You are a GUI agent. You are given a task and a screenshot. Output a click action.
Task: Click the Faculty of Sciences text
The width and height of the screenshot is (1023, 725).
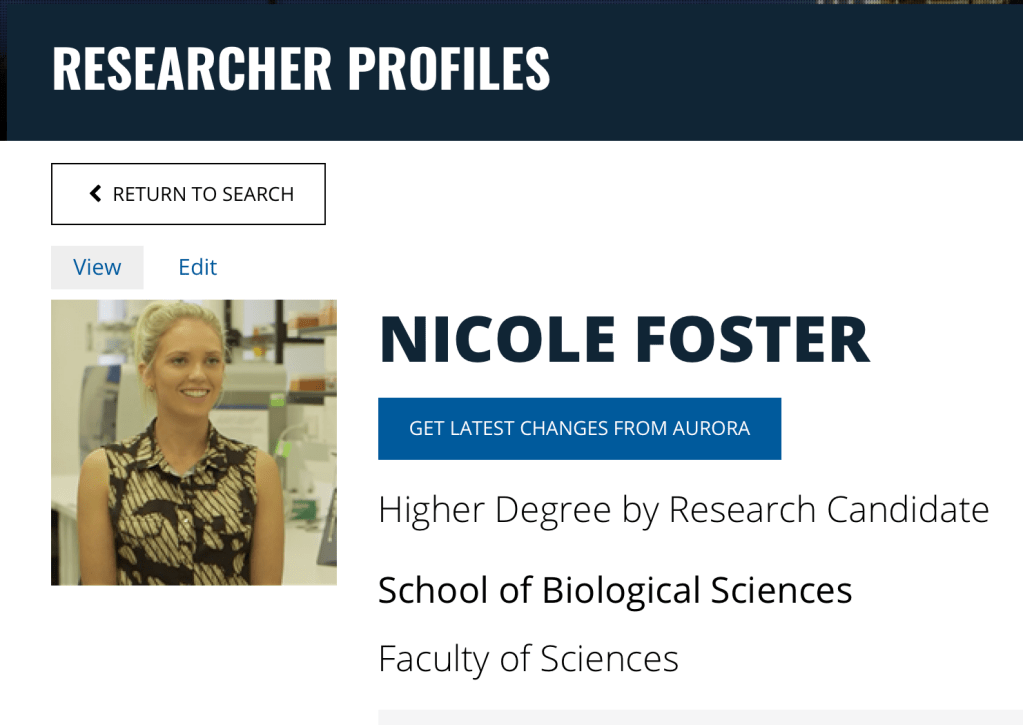528,658
